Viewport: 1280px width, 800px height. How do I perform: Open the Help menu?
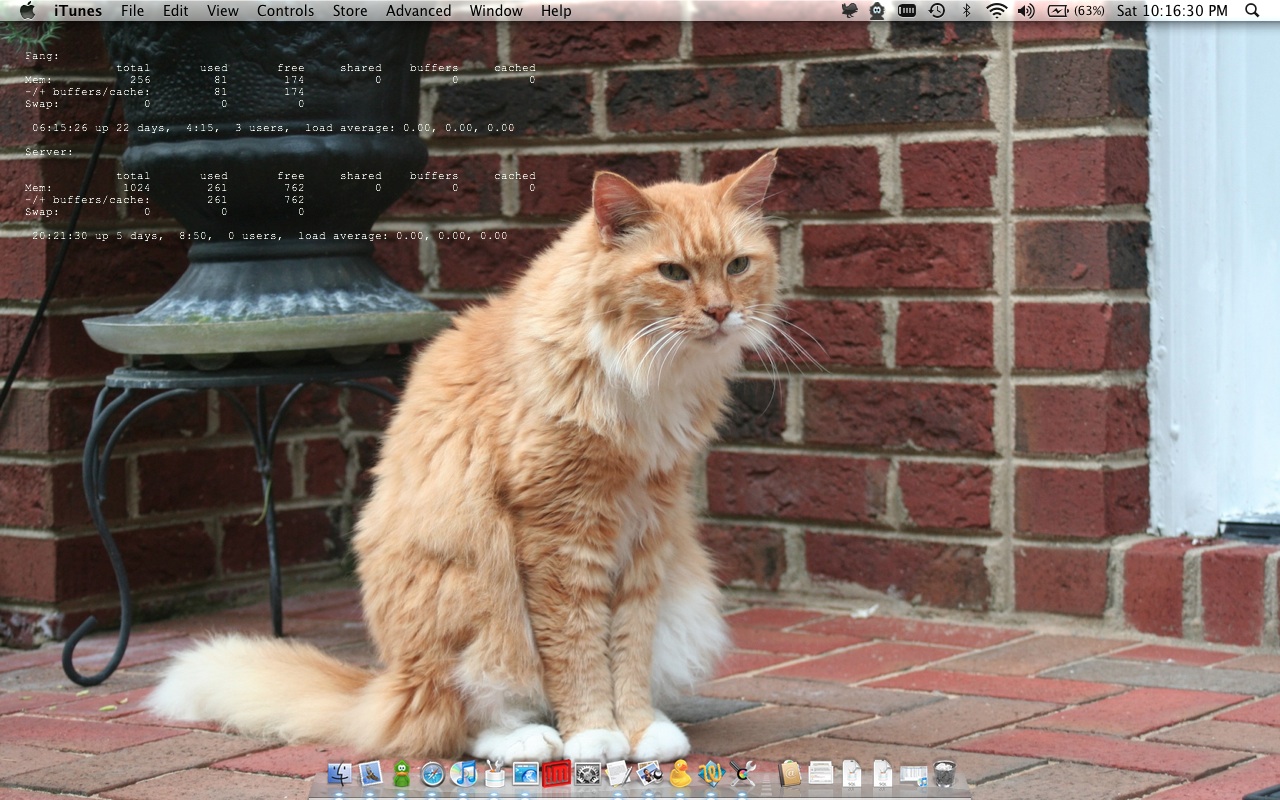[x=556, y=10]
